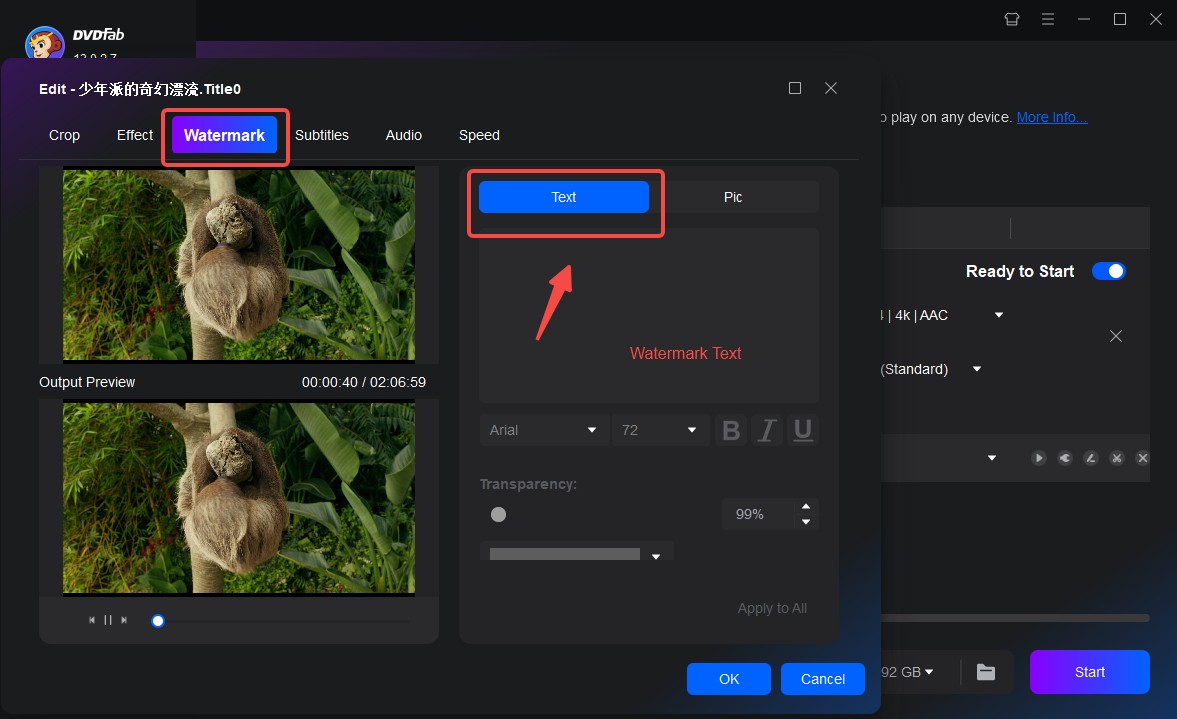The image size is (1177, 719).
Task: Open the More Info link
Action: pos(1052,117)
